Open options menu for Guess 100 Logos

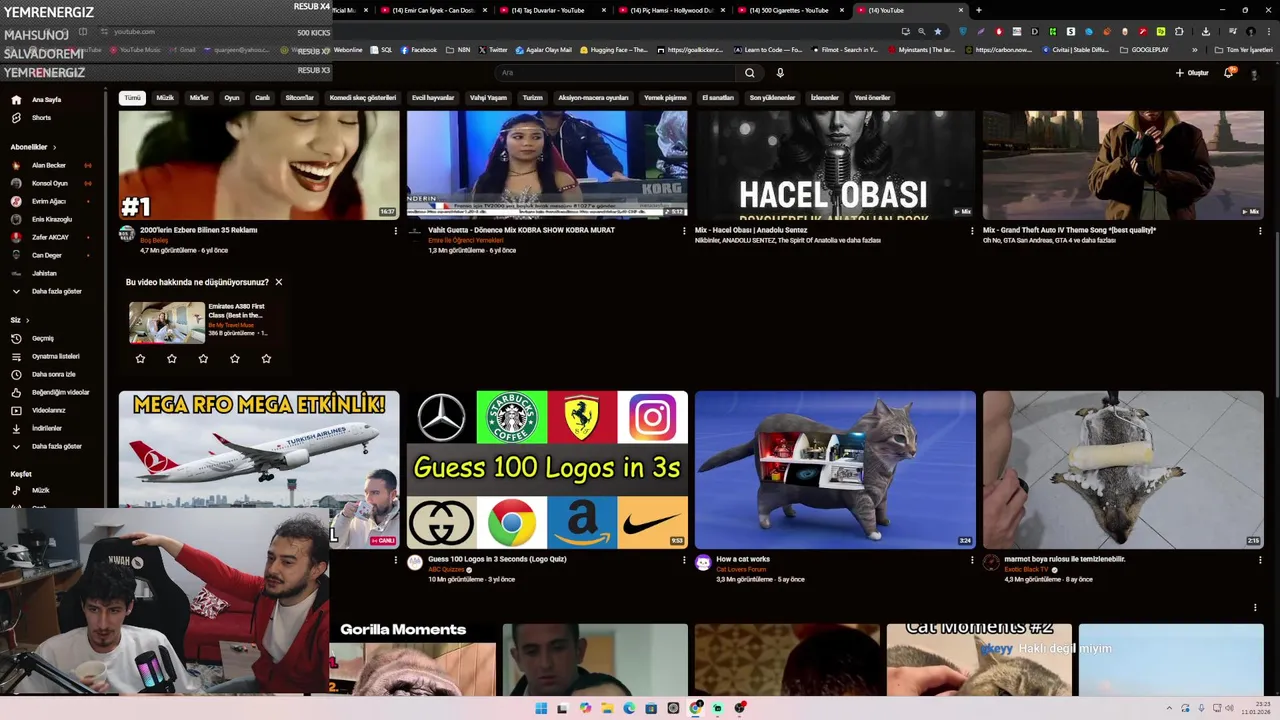684,560
